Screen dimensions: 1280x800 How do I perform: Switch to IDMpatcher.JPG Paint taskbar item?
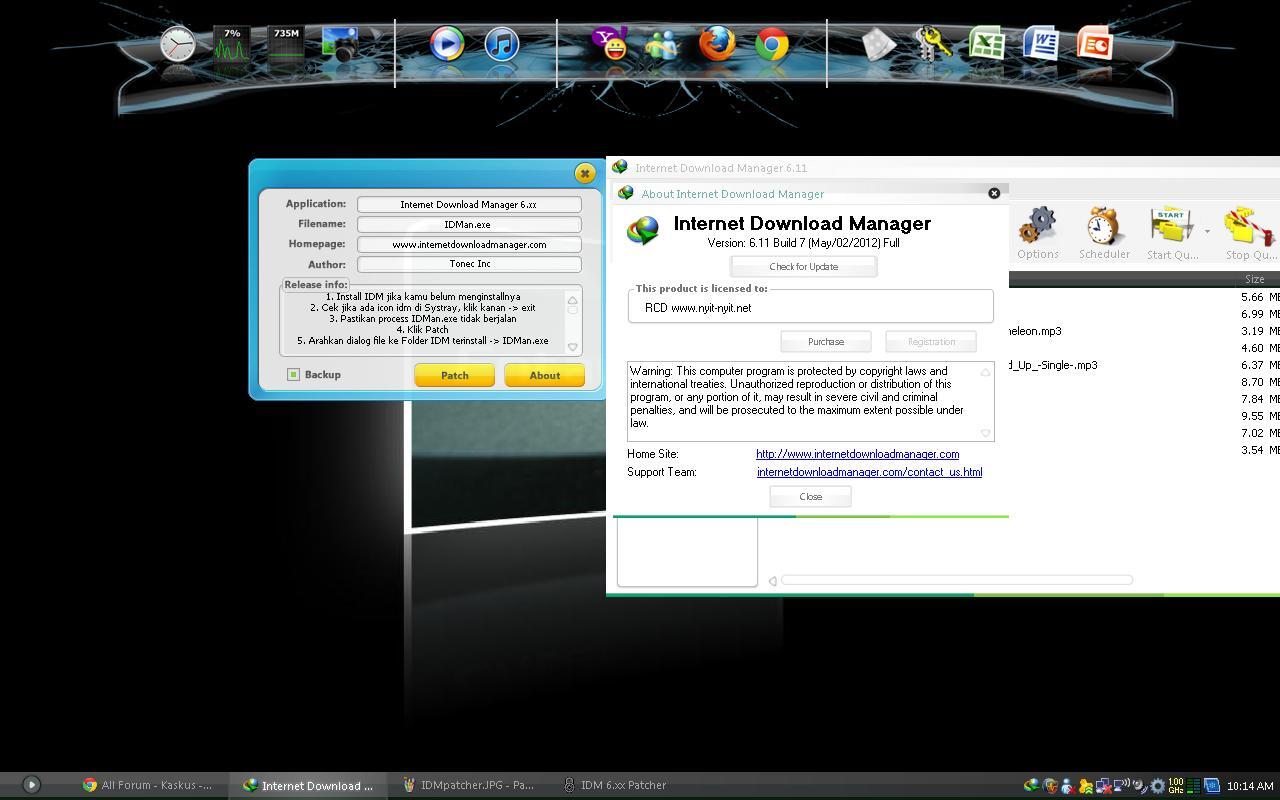(468, 785)
